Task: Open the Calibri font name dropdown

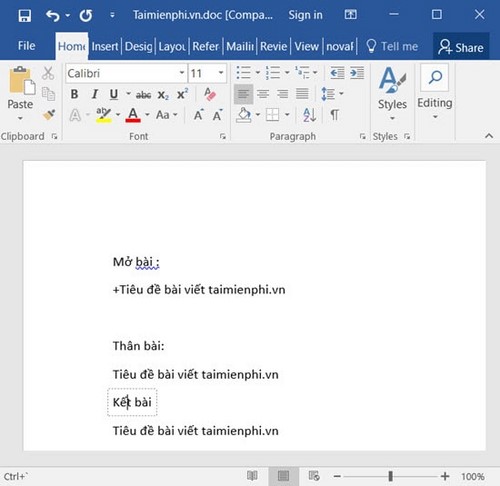Action: click(182, 73)
